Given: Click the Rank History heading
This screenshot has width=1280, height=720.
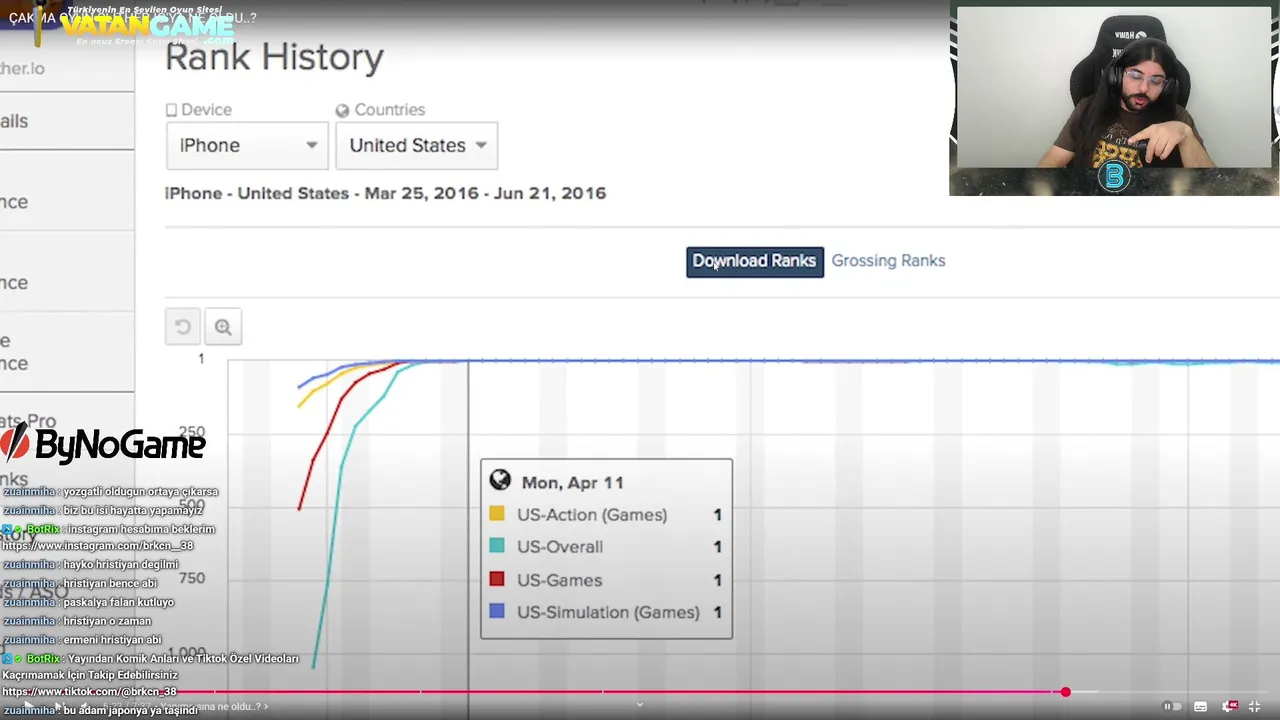Looking at the screenshot, I should coord(274,57).
